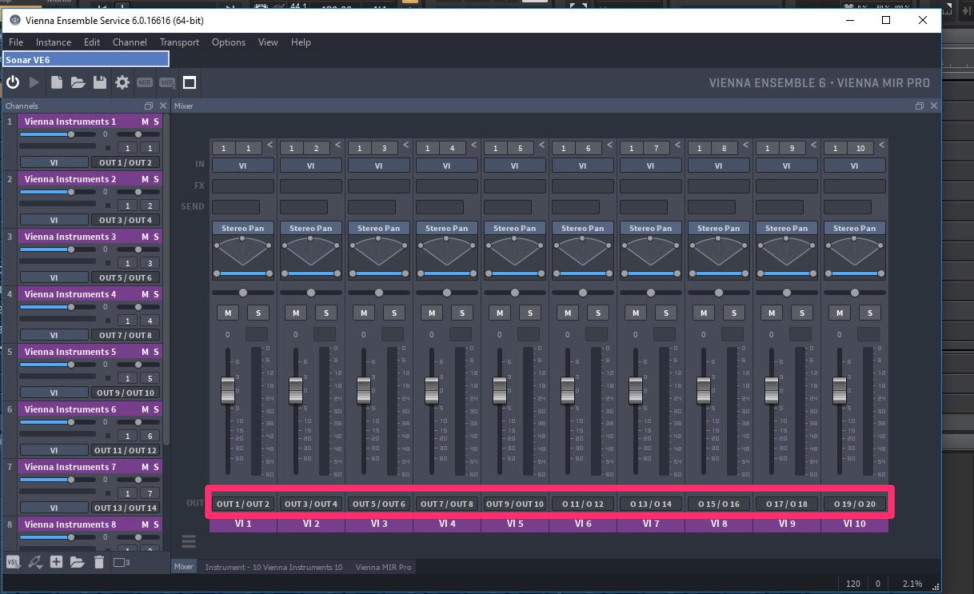The image size is (974, 594).
Task: Open the VI input selector on strip VI 2
Action: tap(311, 166)
